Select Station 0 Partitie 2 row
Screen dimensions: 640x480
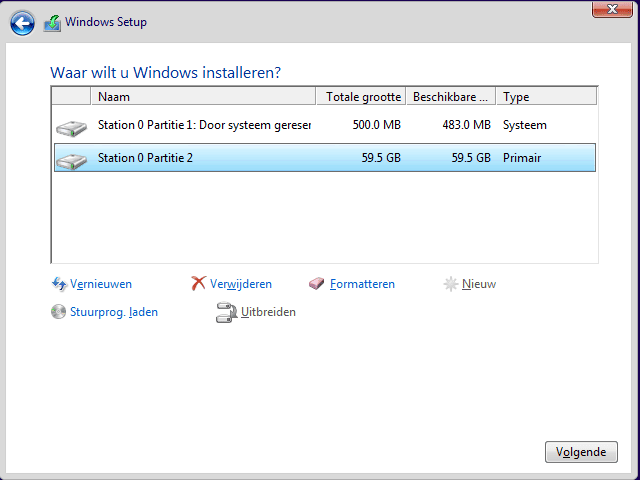(325, 158)
